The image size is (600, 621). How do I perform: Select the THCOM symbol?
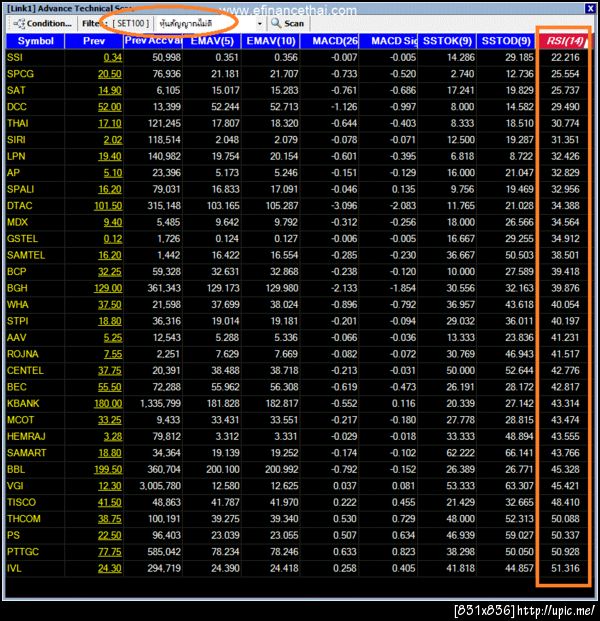coord(24,519)
